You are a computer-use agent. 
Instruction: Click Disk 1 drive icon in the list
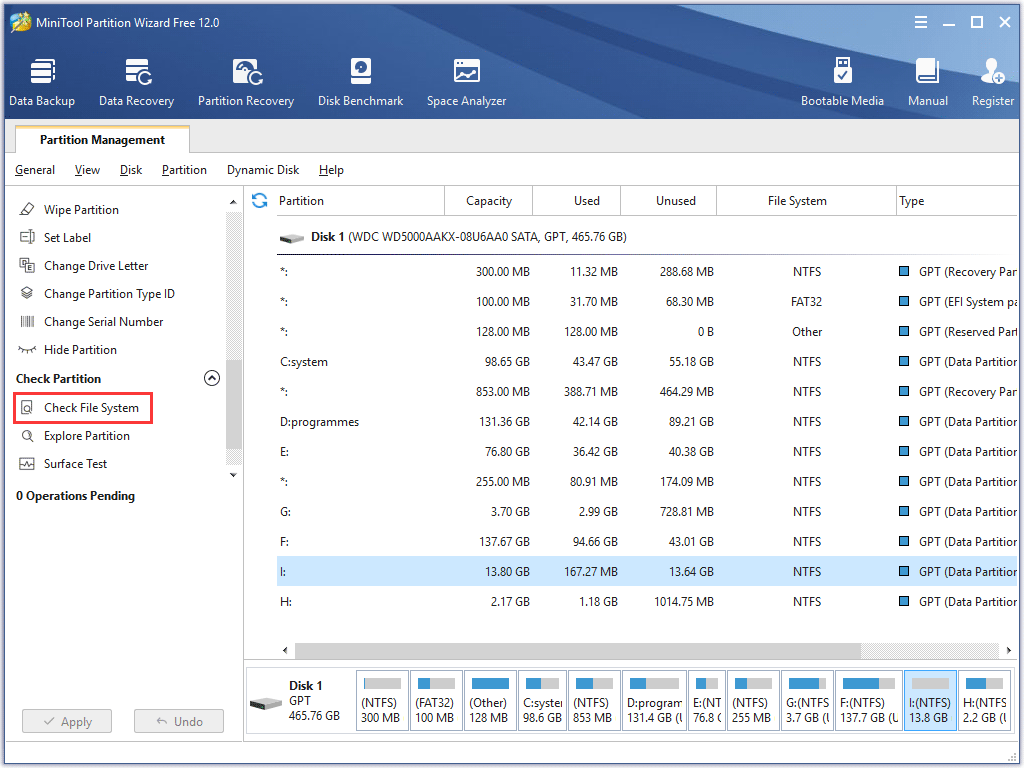click(292, 238)
